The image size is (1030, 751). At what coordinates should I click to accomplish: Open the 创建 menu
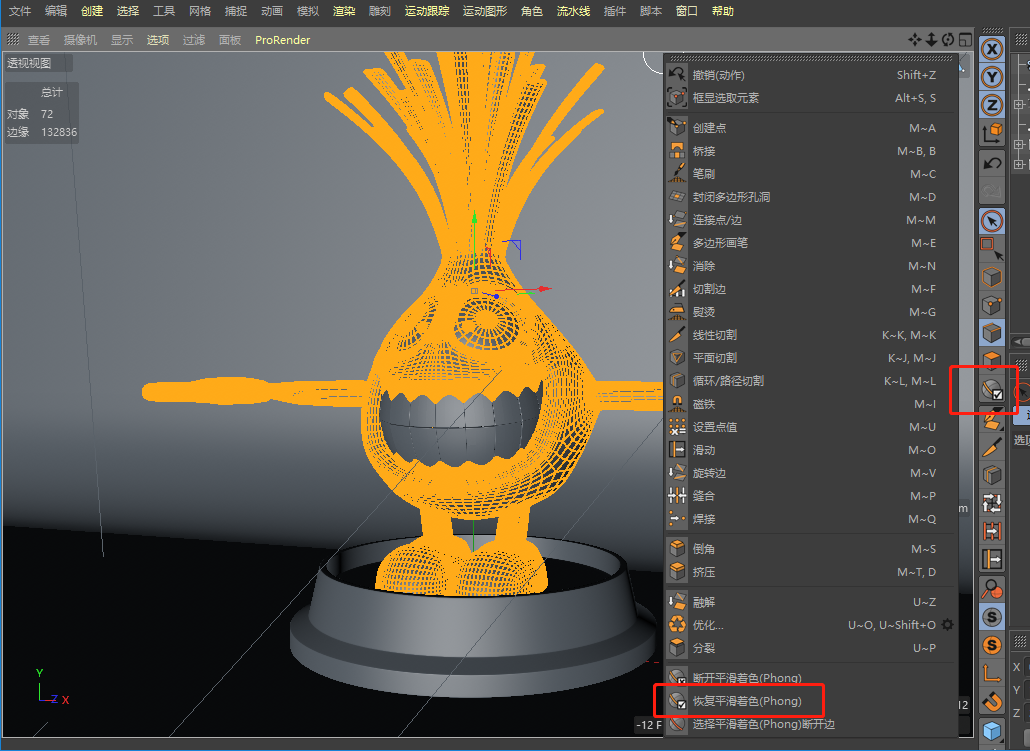92,11
